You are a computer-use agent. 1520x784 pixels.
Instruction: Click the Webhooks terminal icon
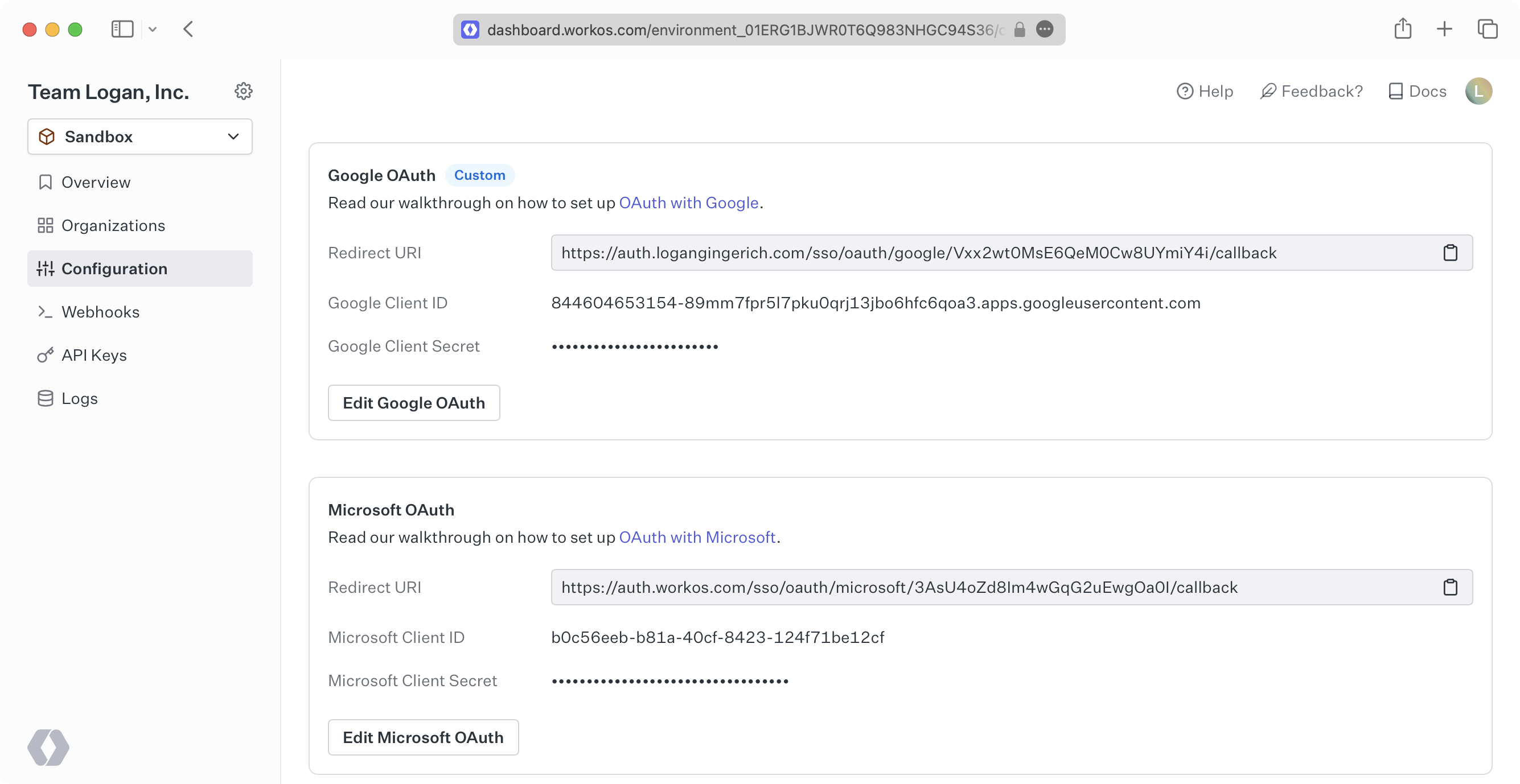coord(45,311)
